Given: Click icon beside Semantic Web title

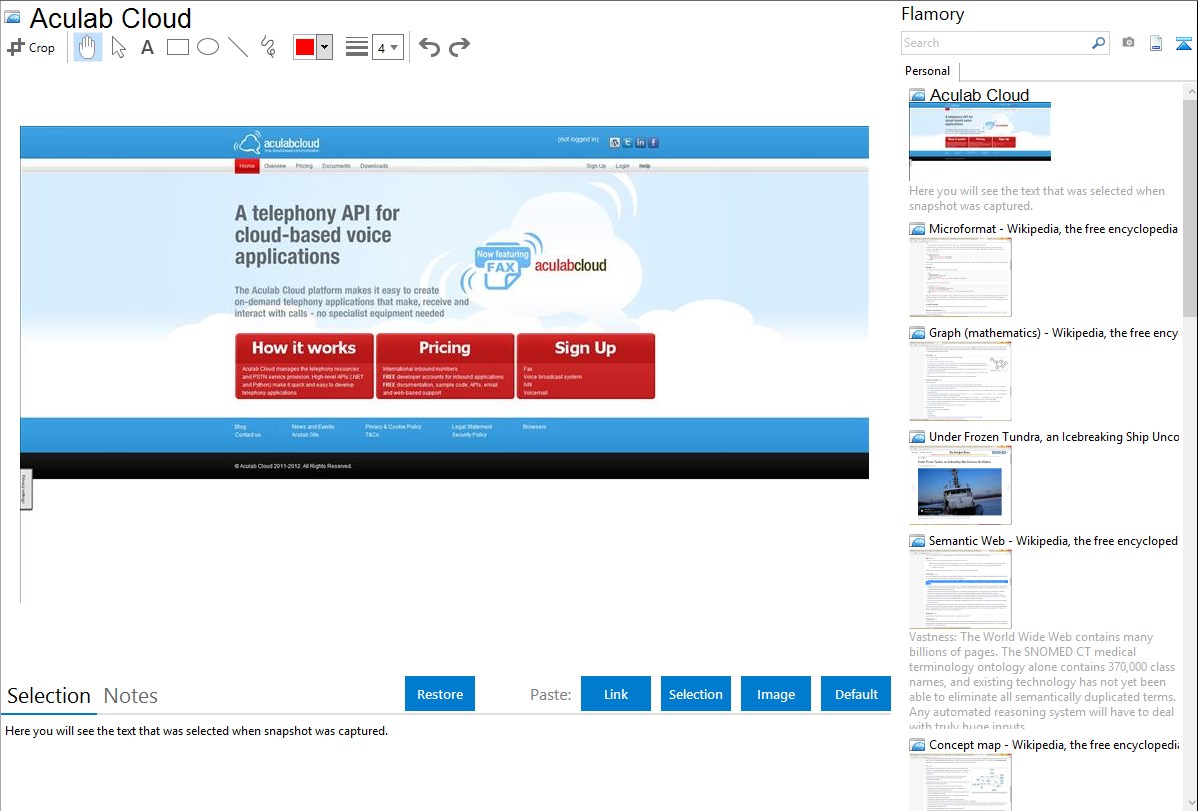Looking at the screenshot, I should [x=918, y=541].
